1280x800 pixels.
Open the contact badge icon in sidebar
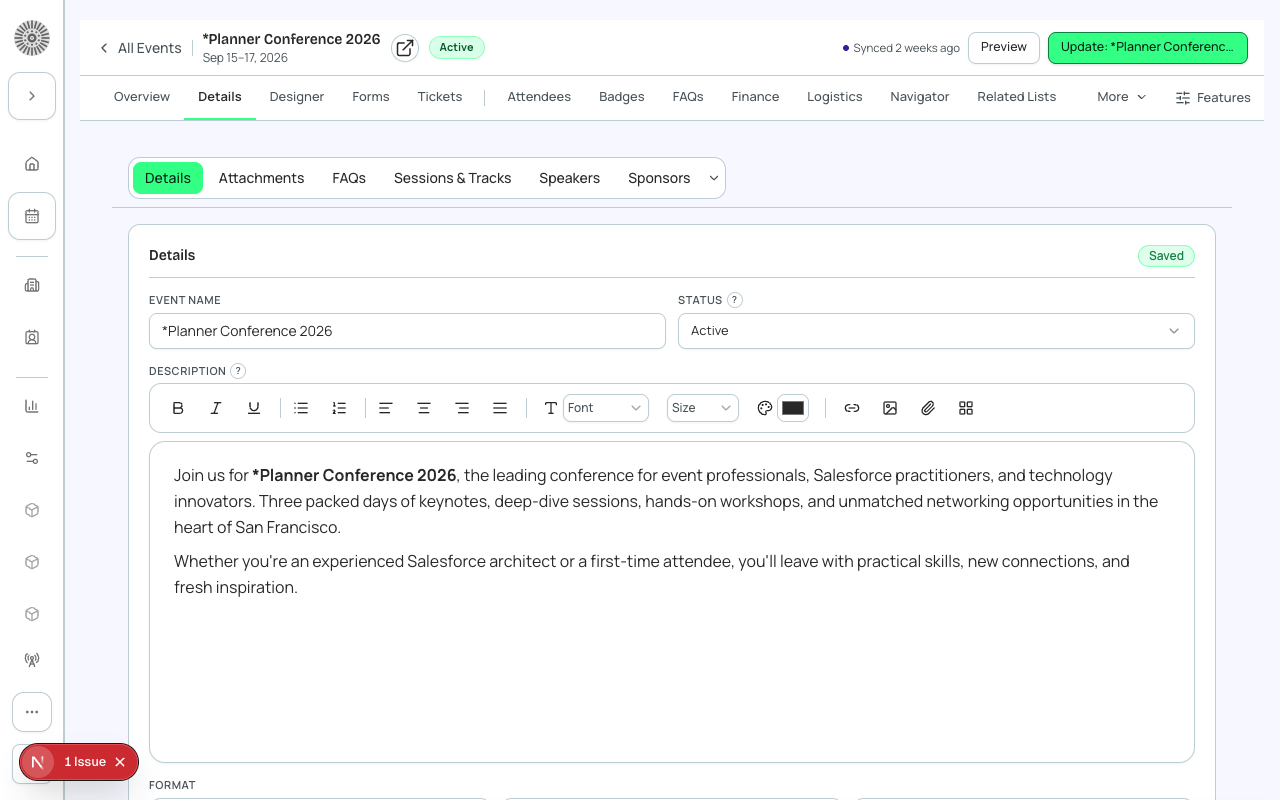(x=32, y=338)
